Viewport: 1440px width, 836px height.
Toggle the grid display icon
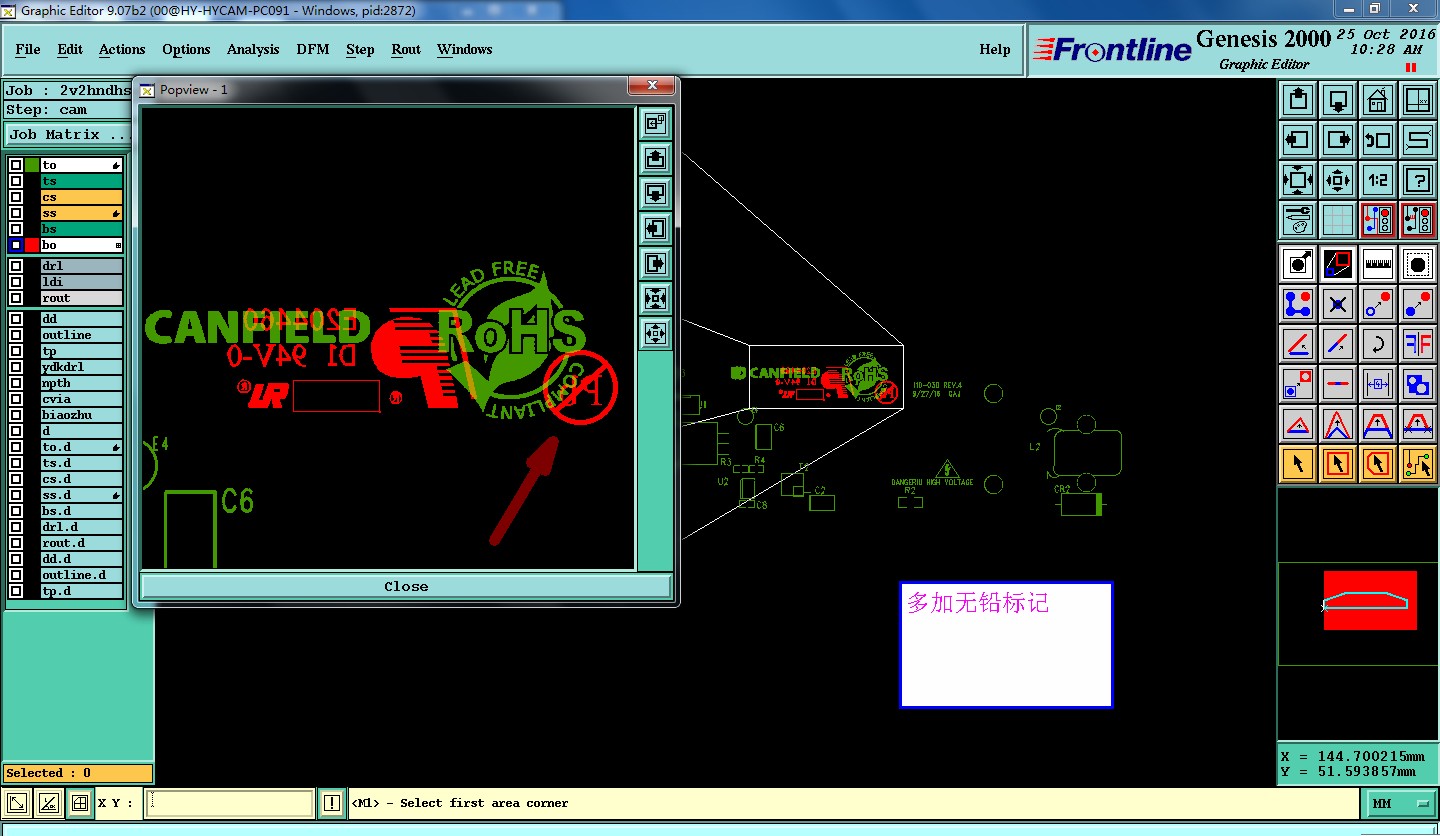coord(1338,220)
